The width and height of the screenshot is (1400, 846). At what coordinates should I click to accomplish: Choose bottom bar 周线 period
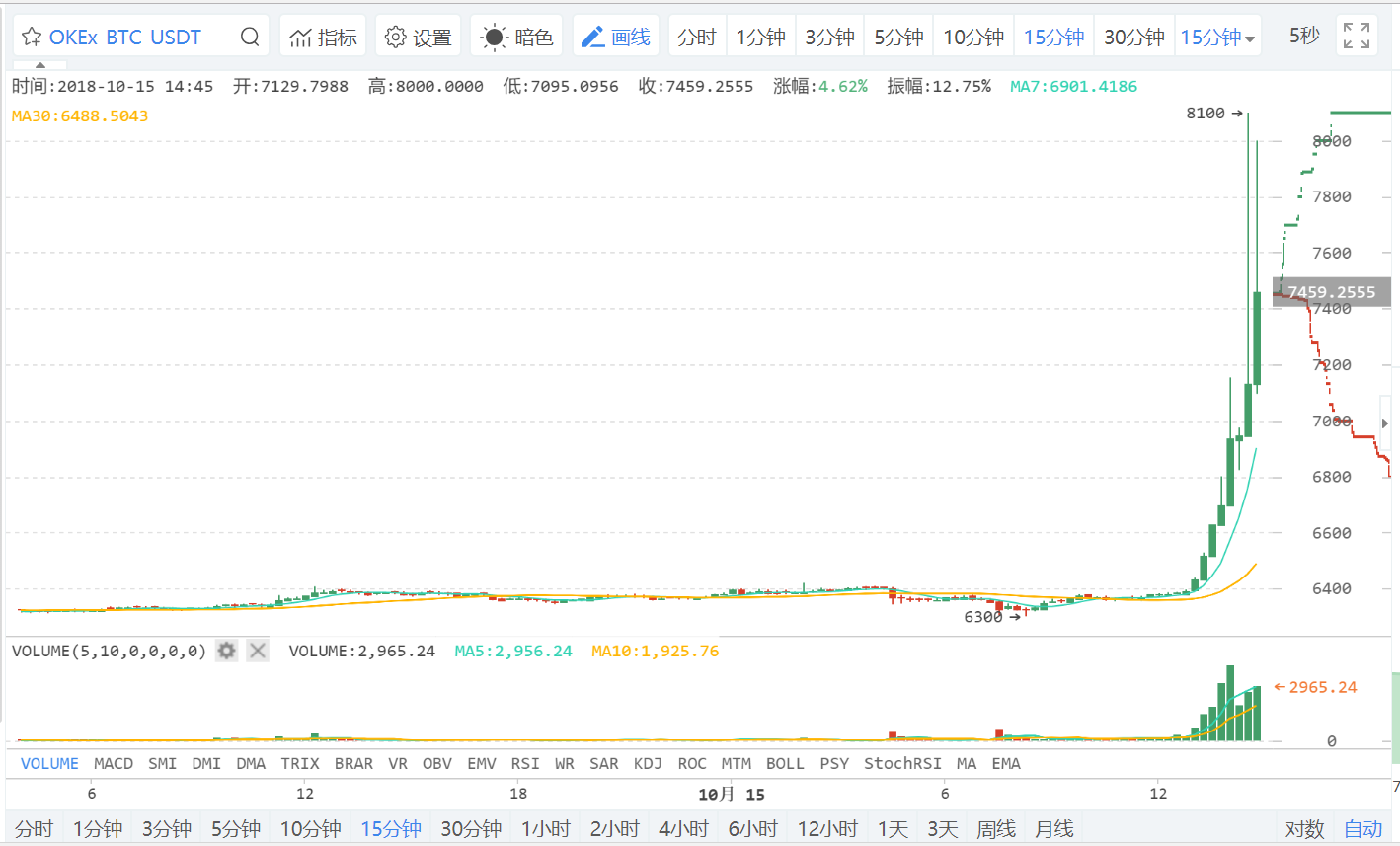pos(996,829)
